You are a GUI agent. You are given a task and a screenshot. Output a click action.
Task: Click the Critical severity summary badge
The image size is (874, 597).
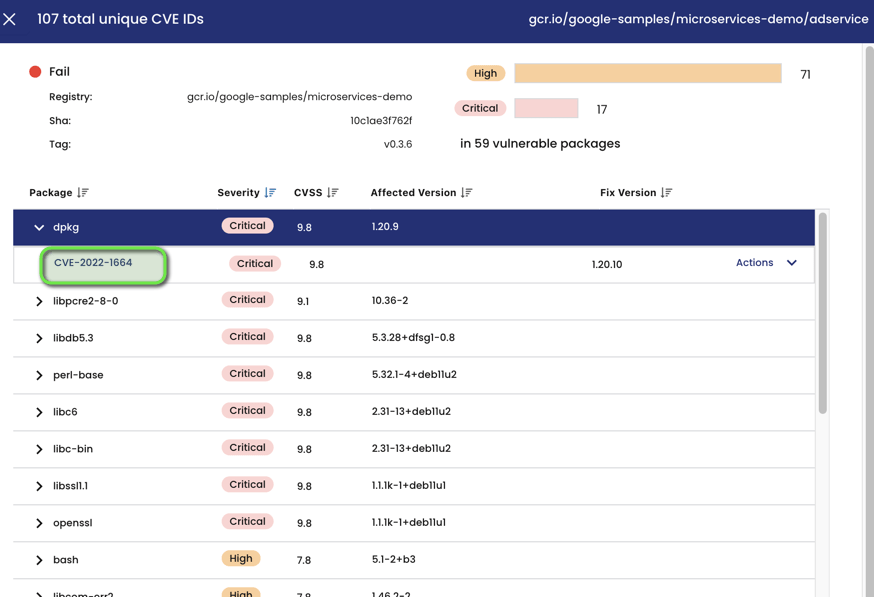coord(480,108)
